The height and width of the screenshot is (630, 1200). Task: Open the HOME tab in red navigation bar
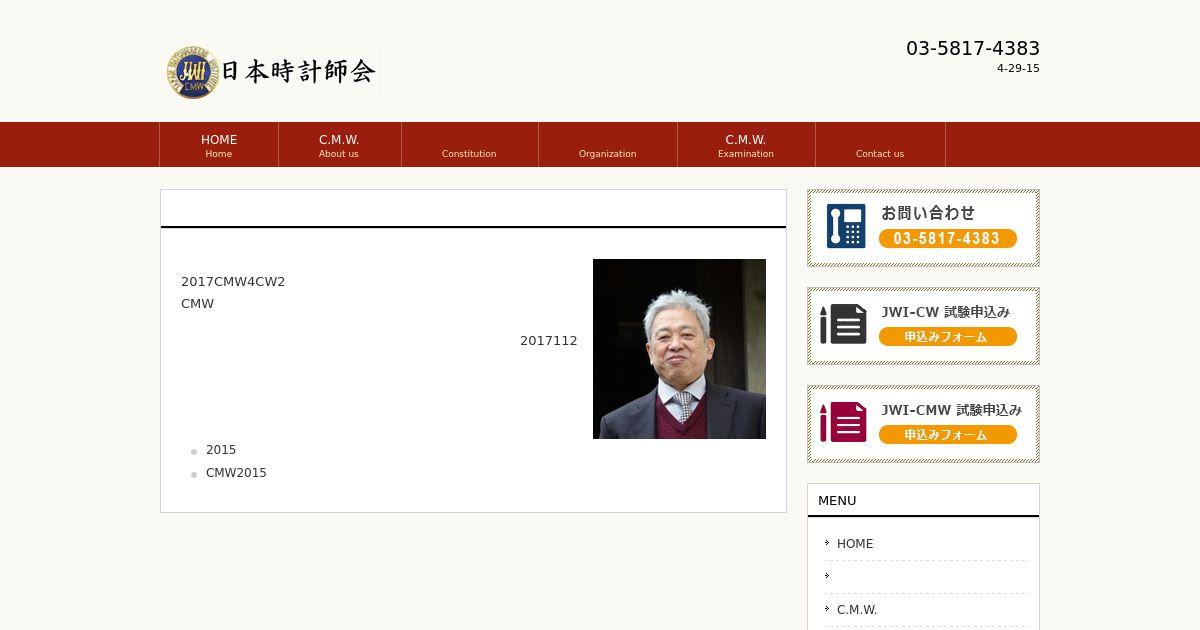point(219,145)
